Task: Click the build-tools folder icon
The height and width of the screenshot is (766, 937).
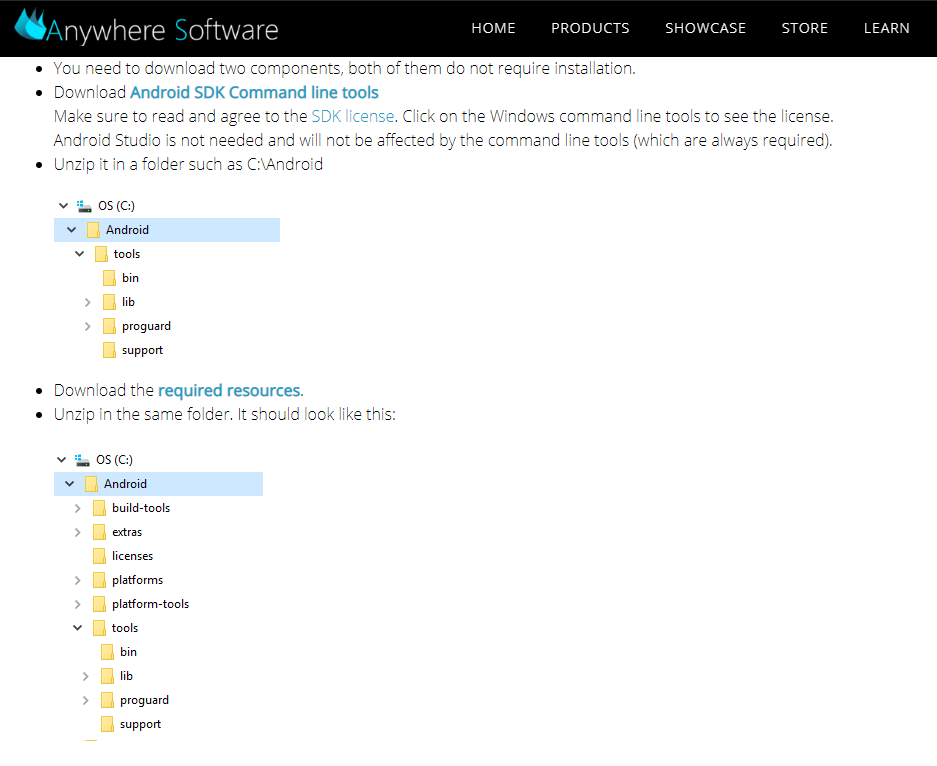Action: click(99, 508)
